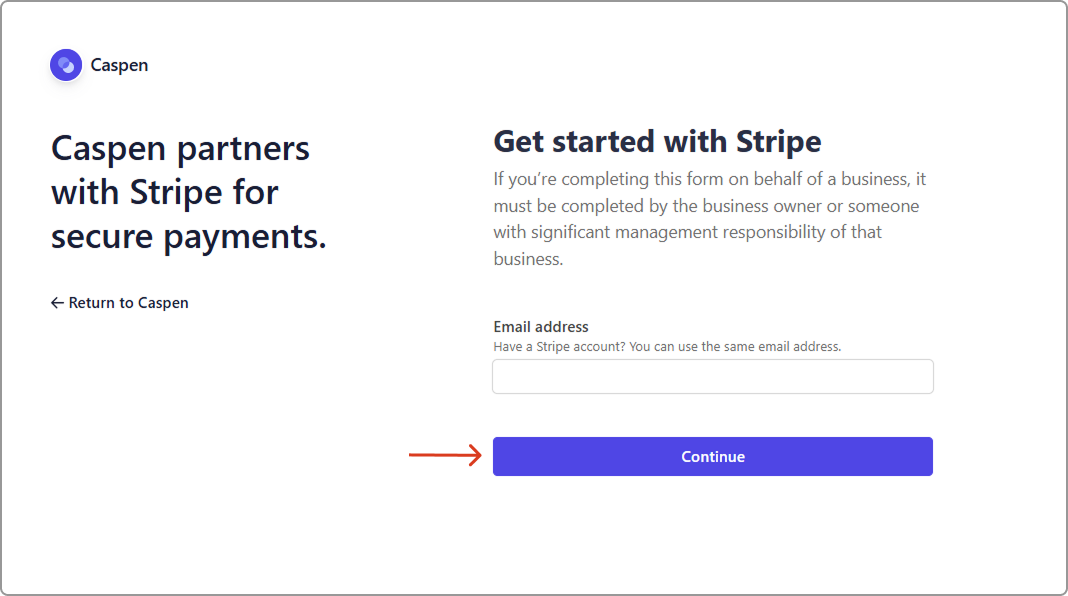The height and width of the screenshot is (596, 1068).
Task: Focus the Email address input field
Action: tap(712, 377)
